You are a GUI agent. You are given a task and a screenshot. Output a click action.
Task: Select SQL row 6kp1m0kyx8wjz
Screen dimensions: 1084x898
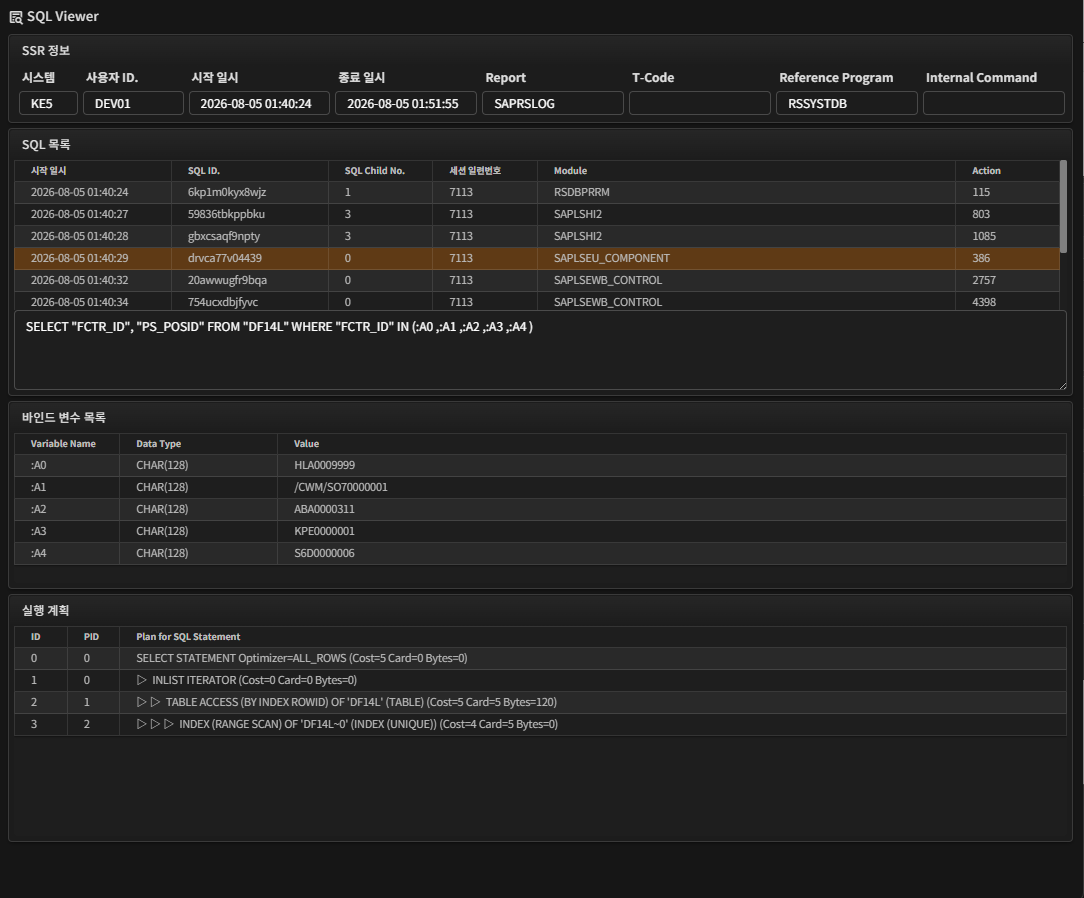point(536,192)
